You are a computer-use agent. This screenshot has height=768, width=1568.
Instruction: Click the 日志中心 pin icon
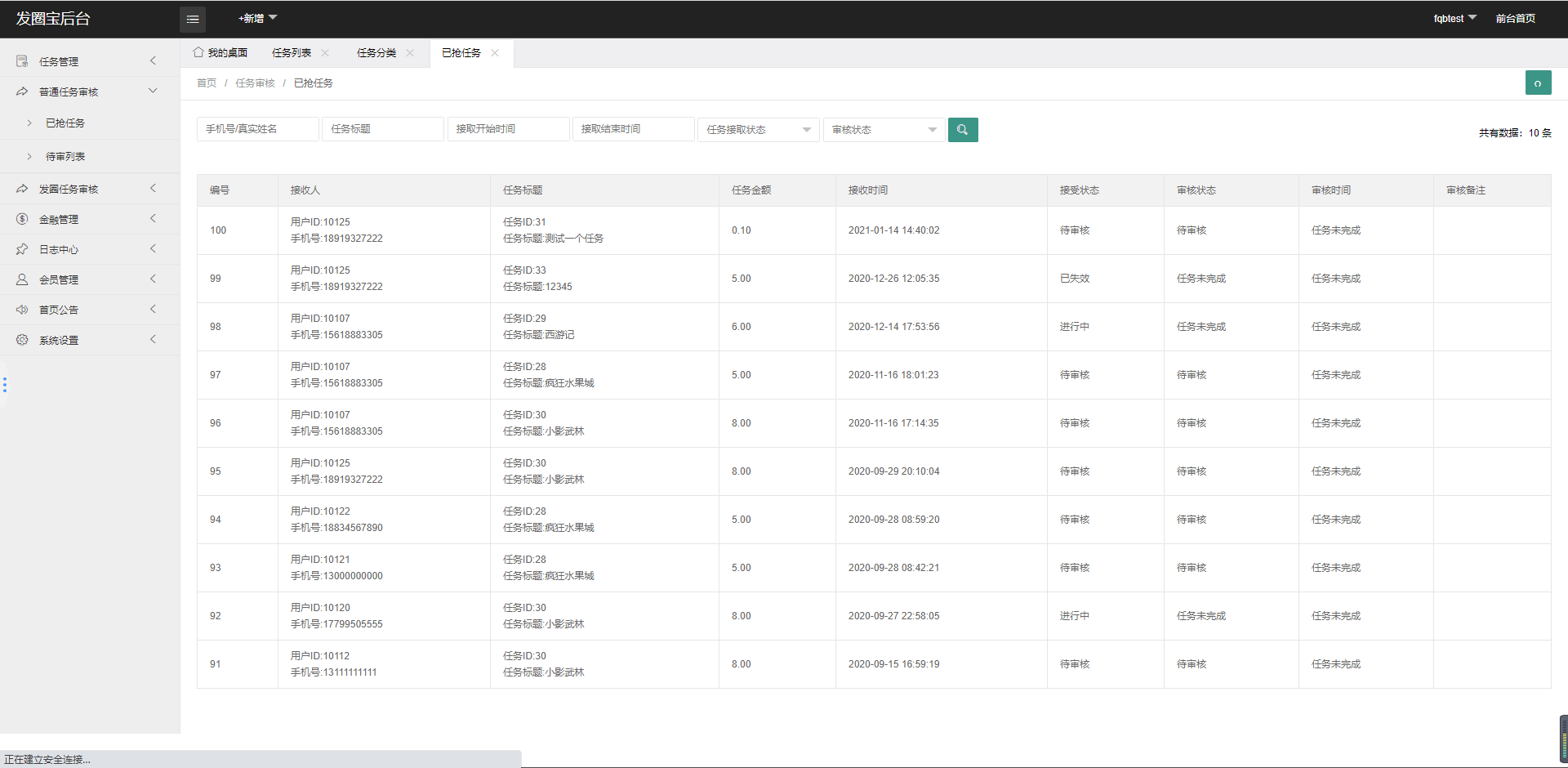[22, 249]
